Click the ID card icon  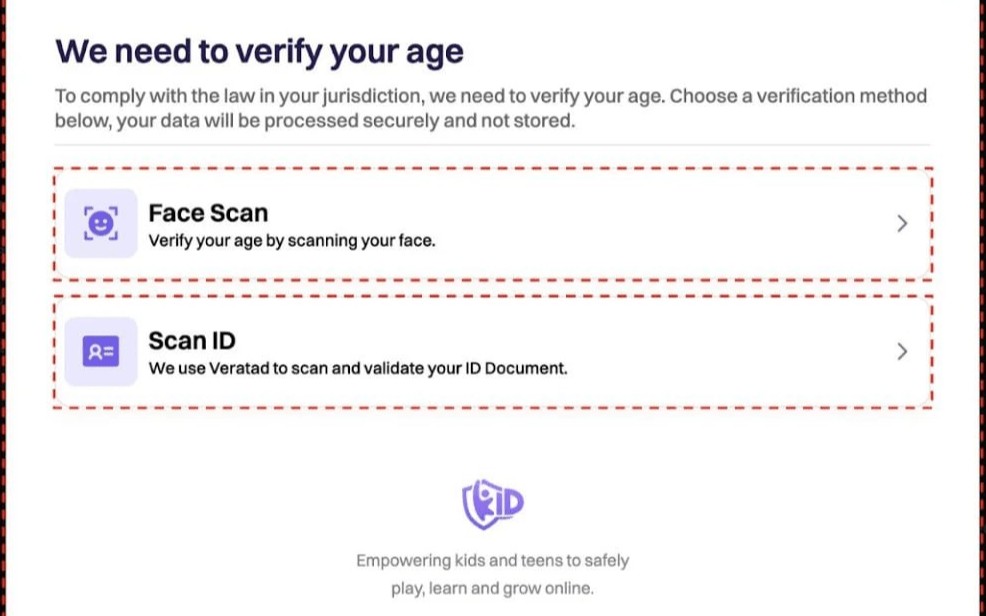(100, 352)
